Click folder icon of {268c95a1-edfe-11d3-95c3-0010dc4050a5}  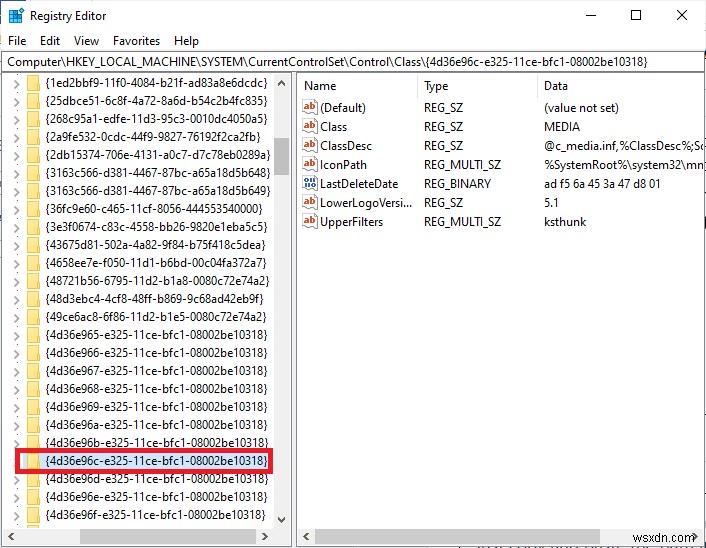click(33, 119)
